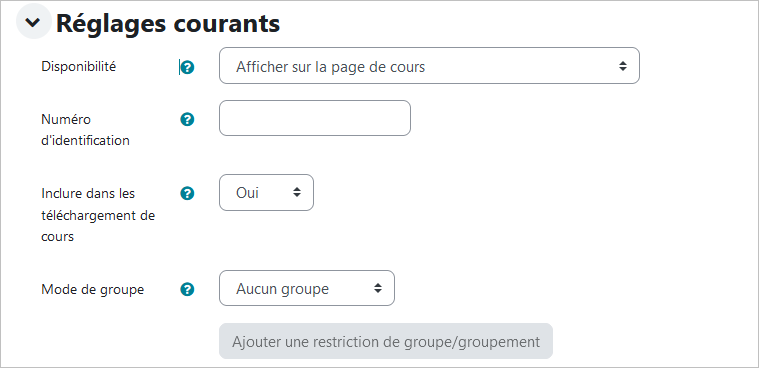Viewport: 759px width, 368px height.
Task: Click the Aucun groupe text in group mode
Action: click(x=283, y=289)
